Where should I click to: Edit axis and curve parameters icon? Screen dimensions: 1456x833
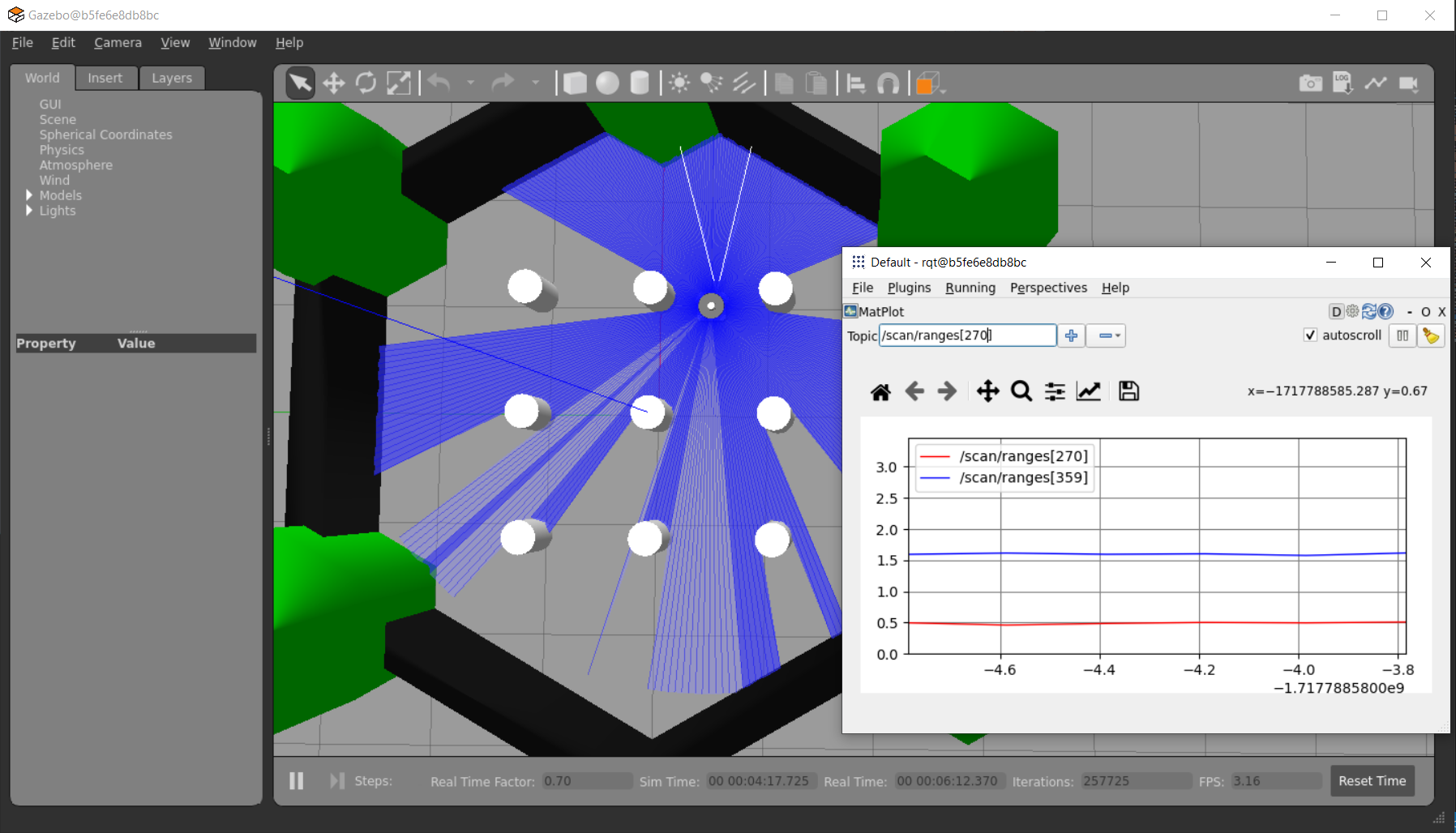tap(1088, 392)
